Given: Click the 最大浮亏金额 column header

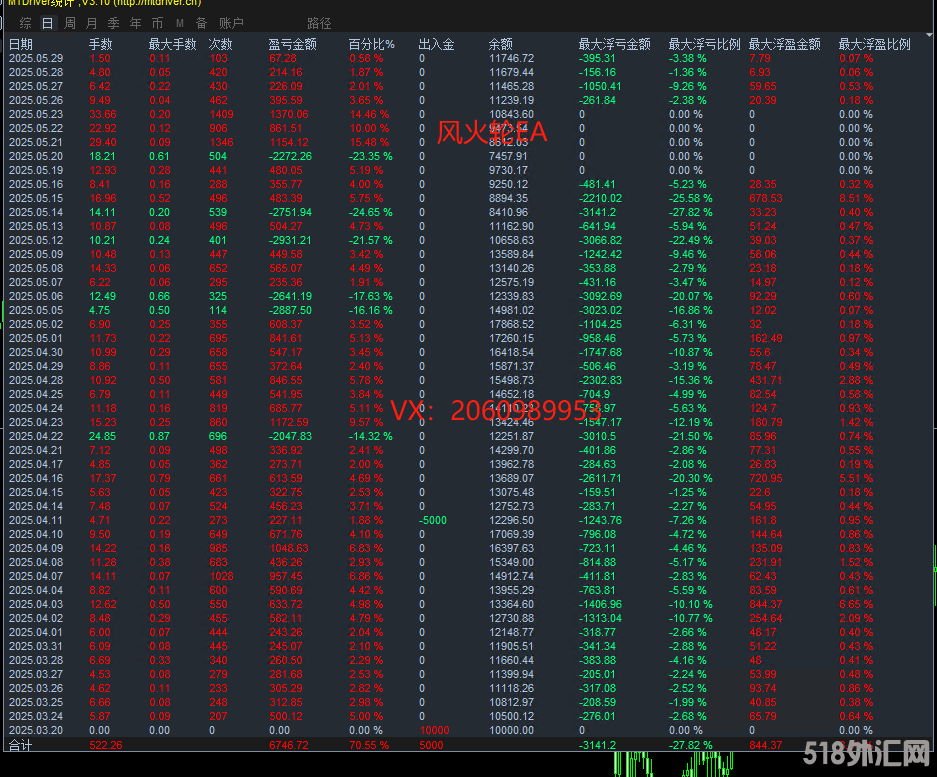Looking at the screenshot, I should coord(614,44).
